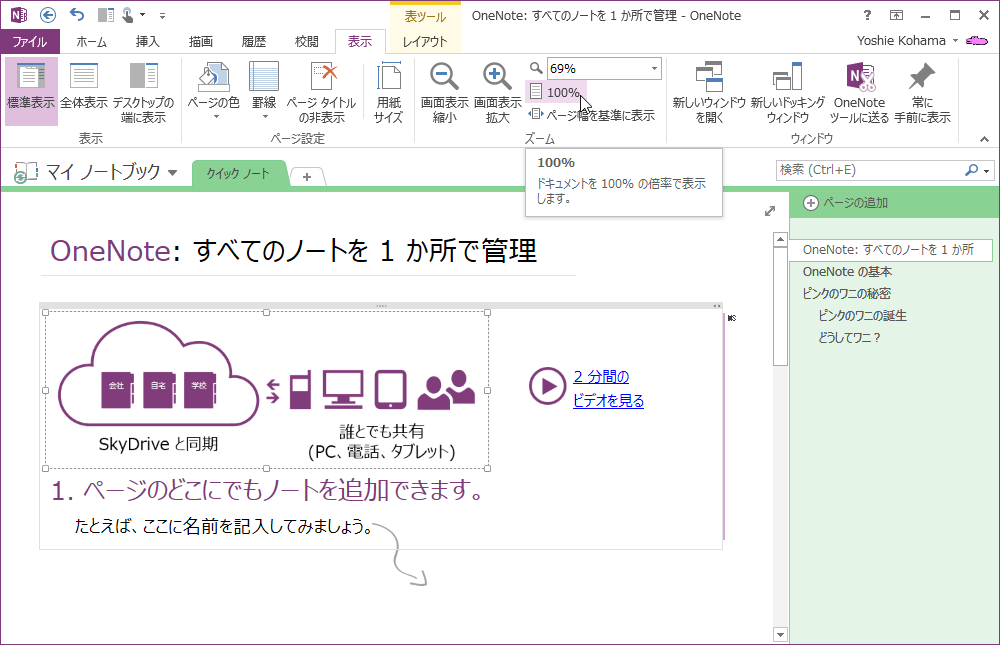Viewport: 1000px width, 645px height.
Task: Click page scrollbar up arrow
Action: point(780,240)
